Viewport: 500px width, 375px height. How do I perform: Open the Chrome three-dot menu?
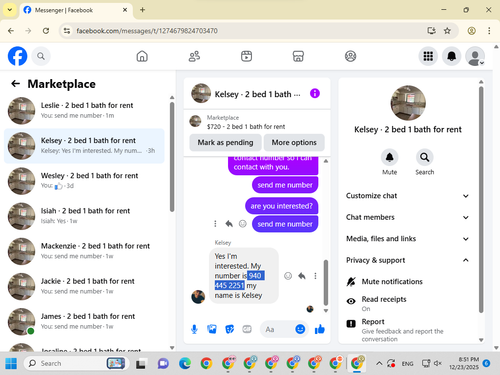click(489, 31)
